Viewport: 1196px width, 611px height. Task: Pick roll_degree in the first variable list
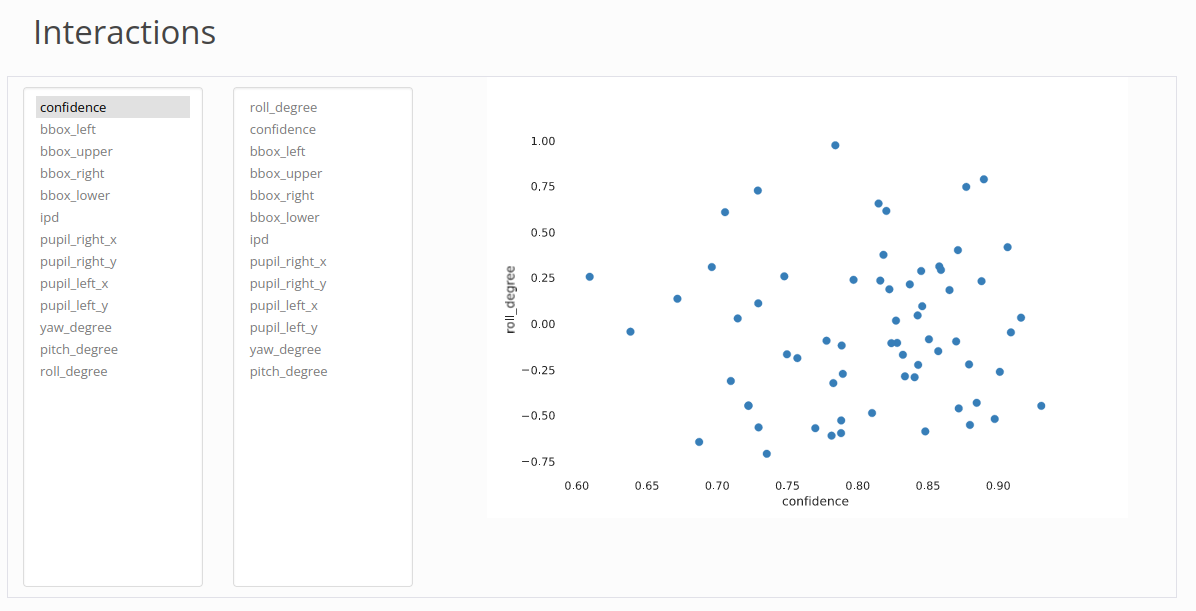point(74,371)
